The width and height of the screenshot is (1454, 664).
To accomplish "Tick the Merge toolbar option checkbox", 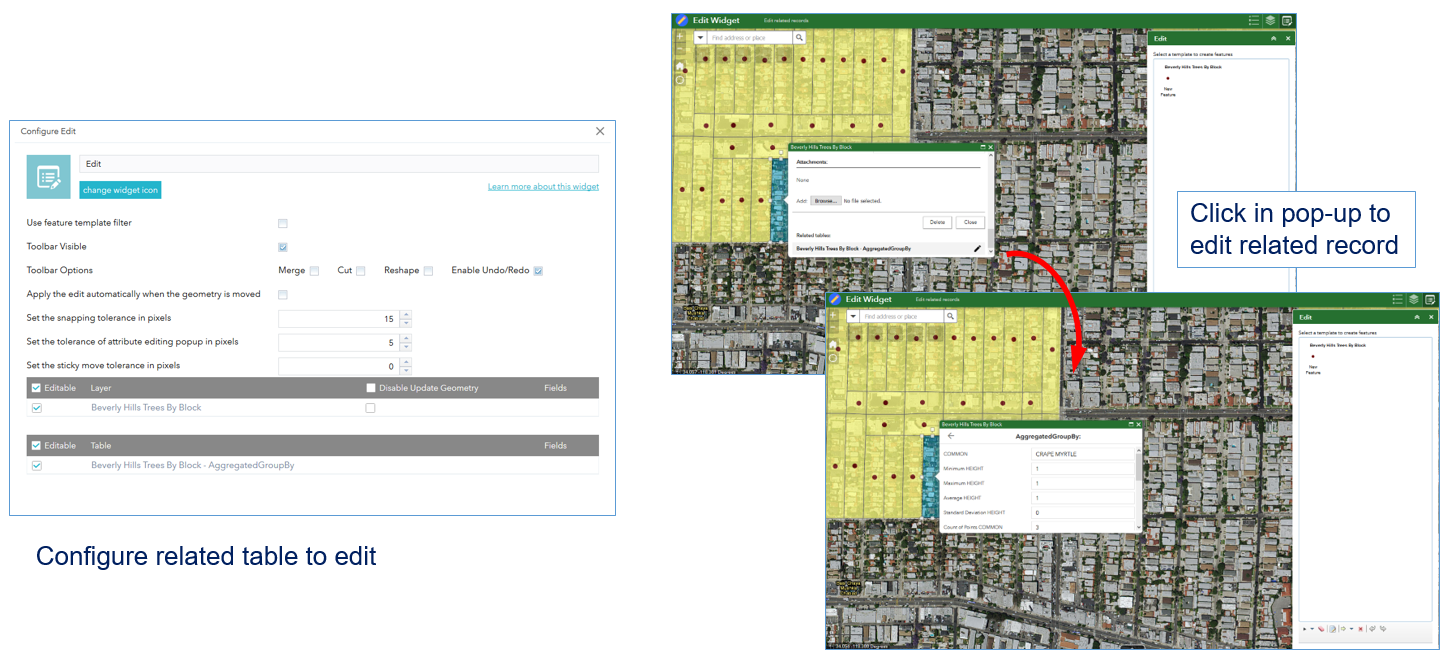I will pos(314,271).
